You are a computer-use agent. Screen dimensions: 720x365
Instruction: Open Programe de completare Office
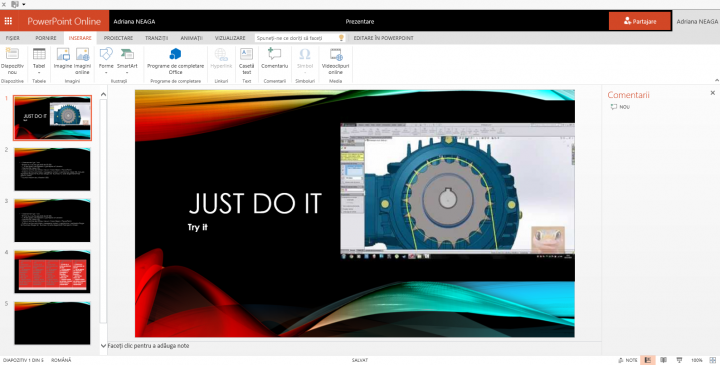click(x=175, y=61)
